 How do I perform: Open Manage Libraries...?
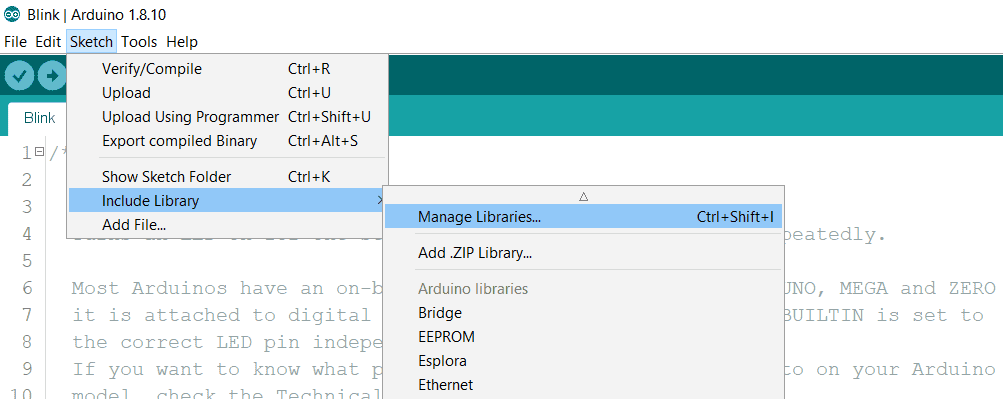coord(583,217)
